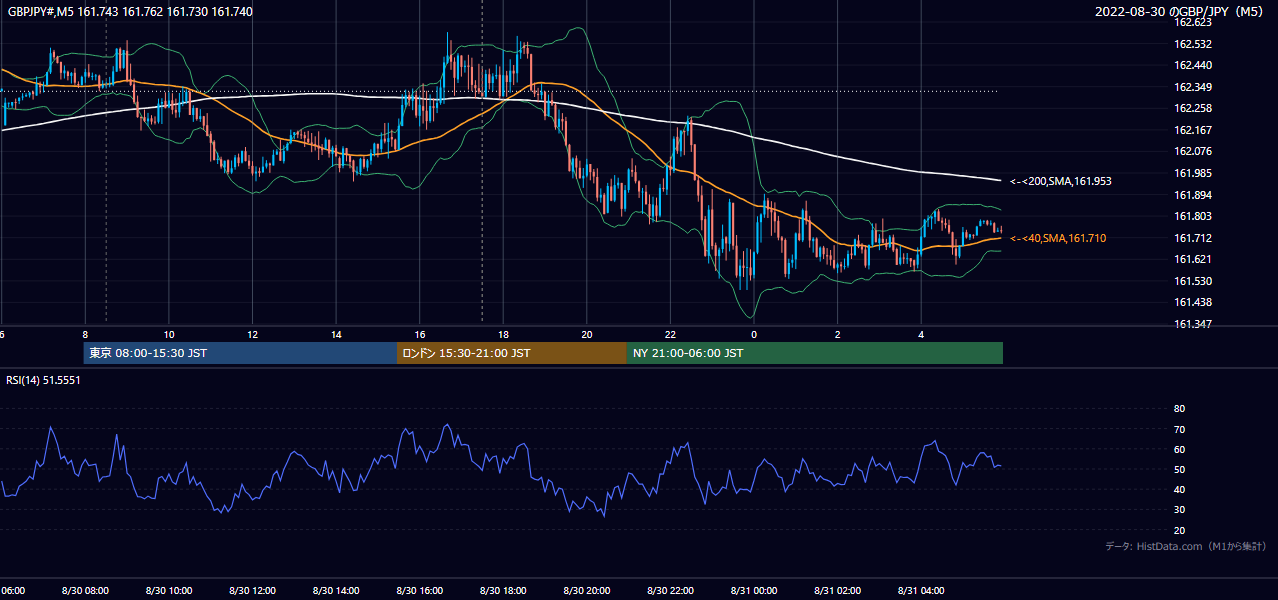Click the NY 21:00-06:00 JST session bar
1278x600 pixels.
(x=815, y=353)
